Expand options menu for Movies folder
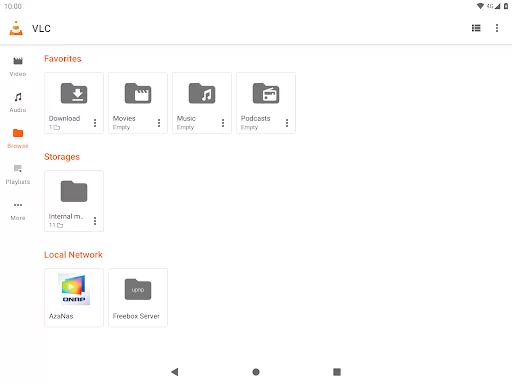 159,123
